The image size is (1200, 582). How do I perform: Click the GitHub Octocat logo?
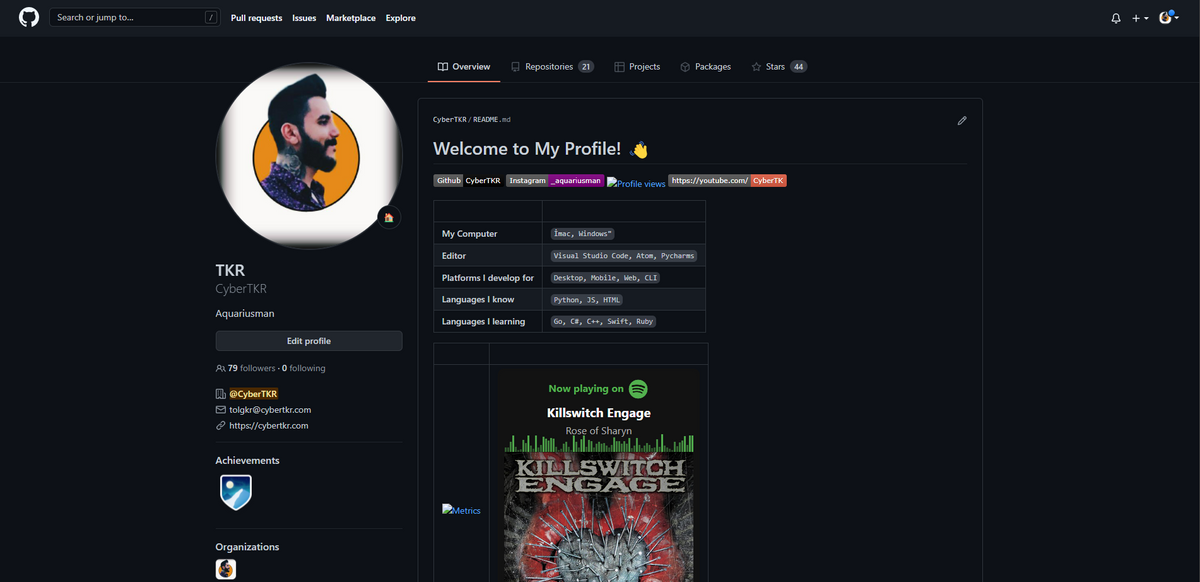tap(29, 18)
